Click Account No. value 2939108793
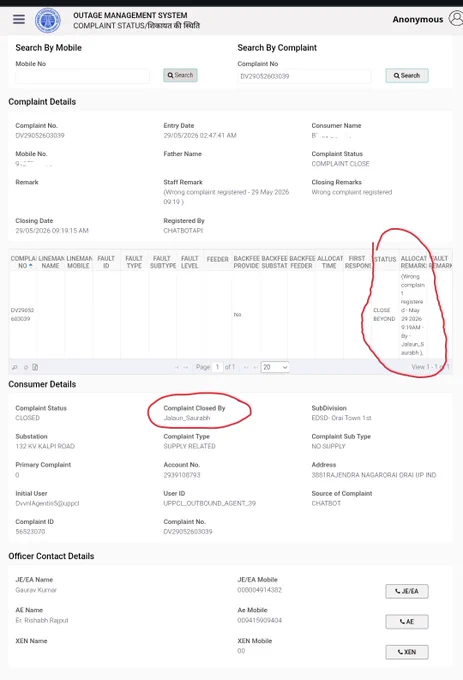Screen dimensions: 463x680 [x=182, y=475]
